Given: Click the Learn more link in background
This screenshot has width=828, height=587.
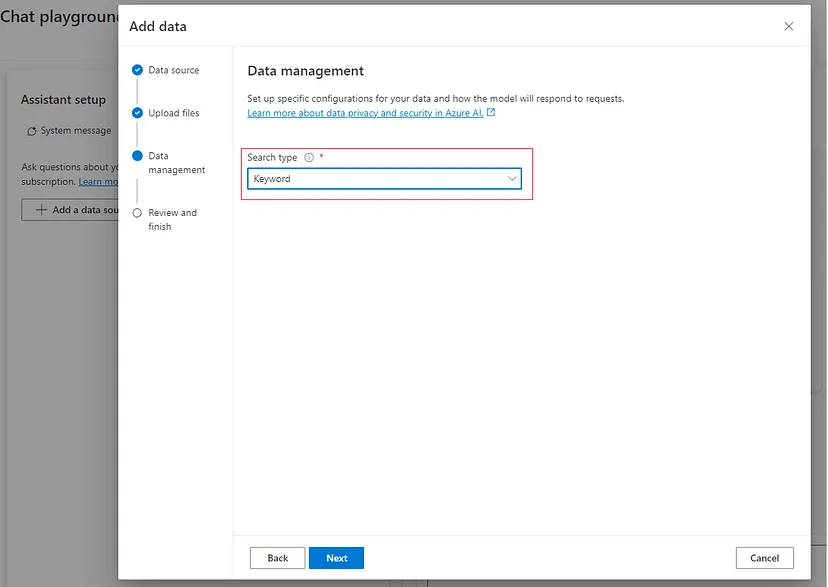Looking at the screenshot, I should coord(98,182).
